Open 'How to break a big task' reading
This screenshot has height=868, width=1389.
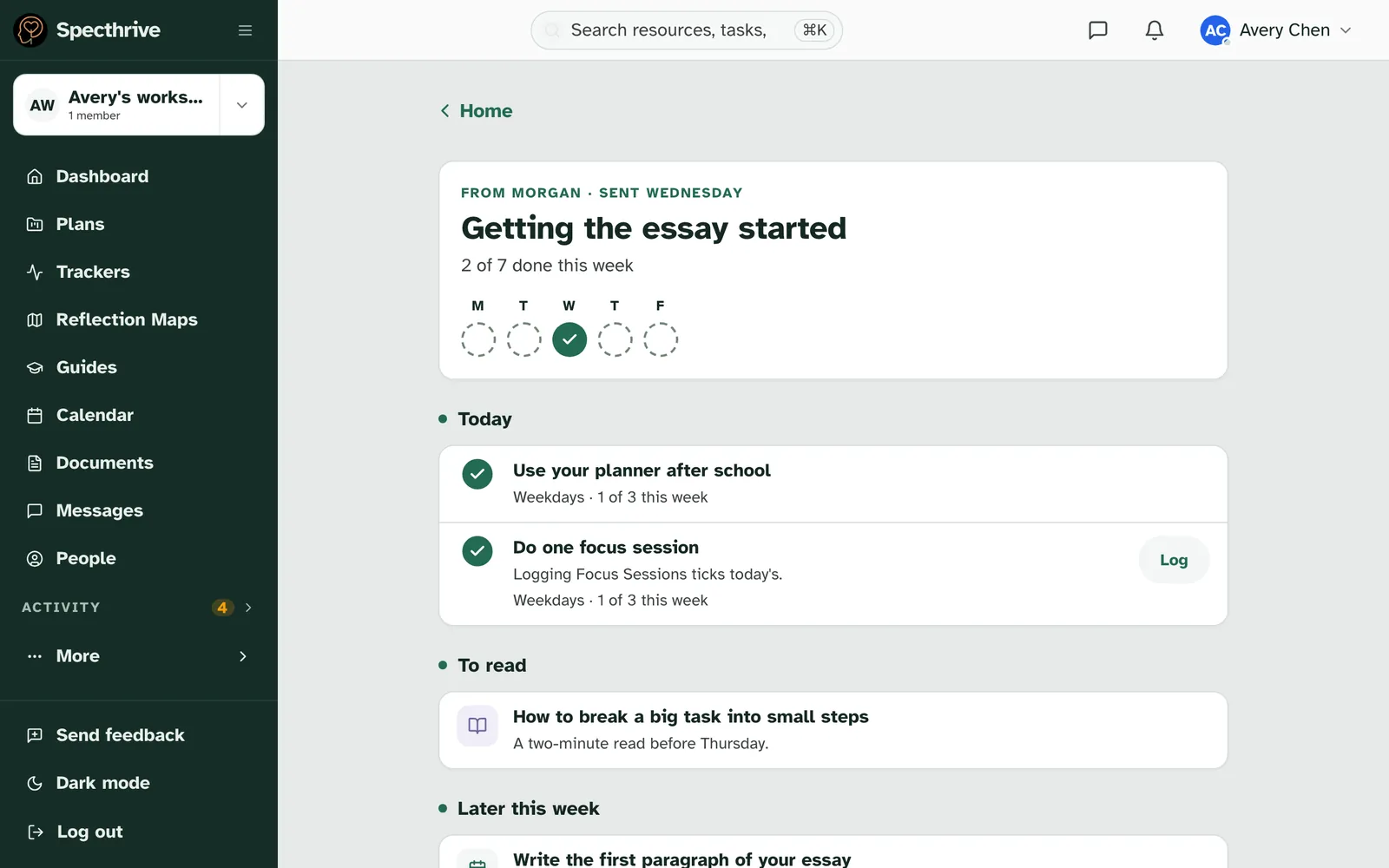833,730
